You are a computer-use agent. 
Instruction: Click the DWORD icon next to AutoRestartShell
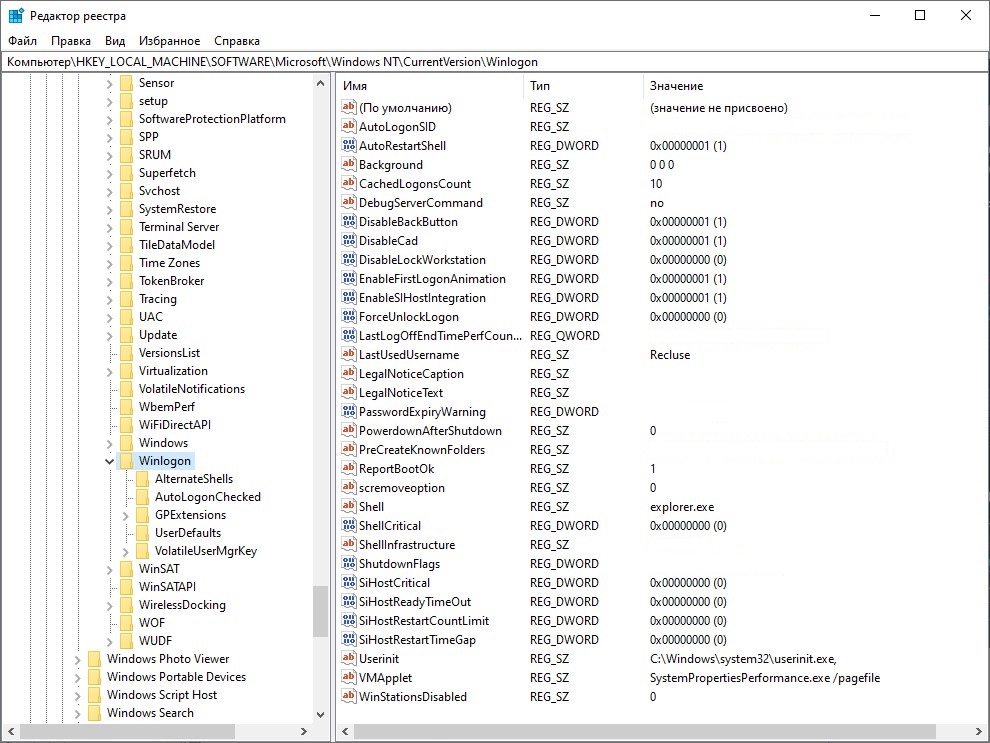[x=349, y=146]
